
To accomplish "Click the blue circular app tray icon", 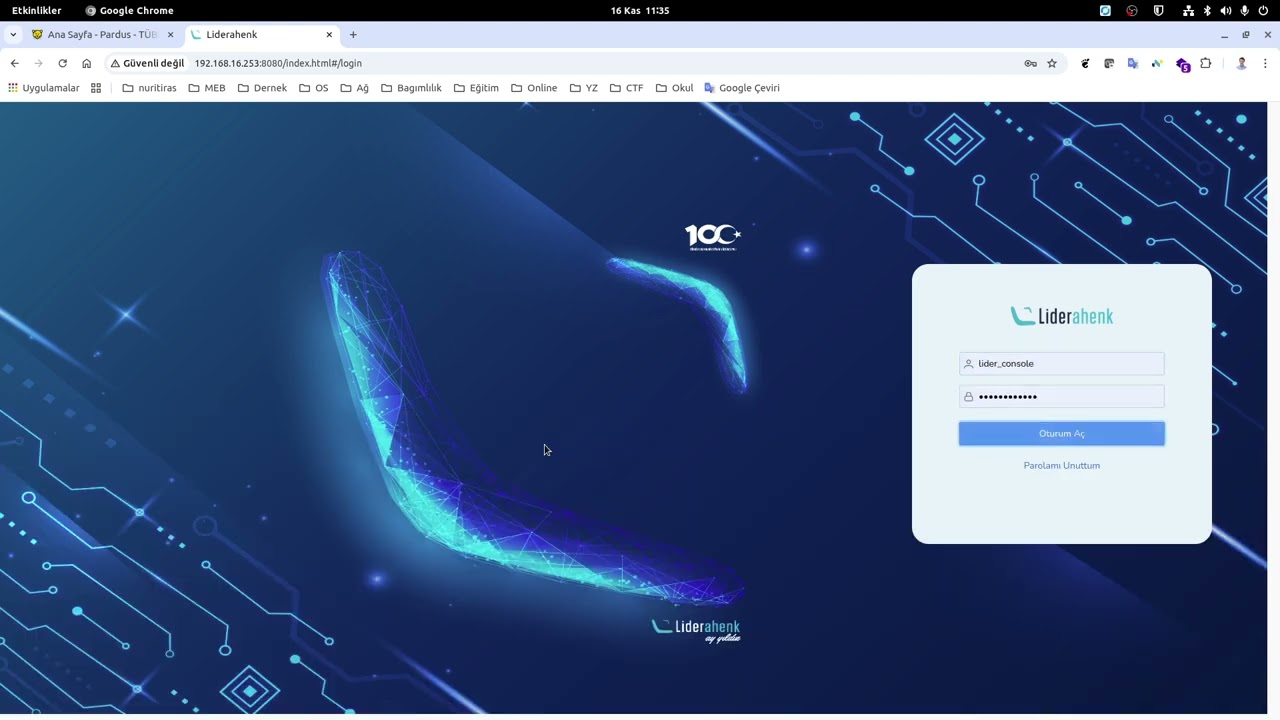I will tap(1105, 10).
